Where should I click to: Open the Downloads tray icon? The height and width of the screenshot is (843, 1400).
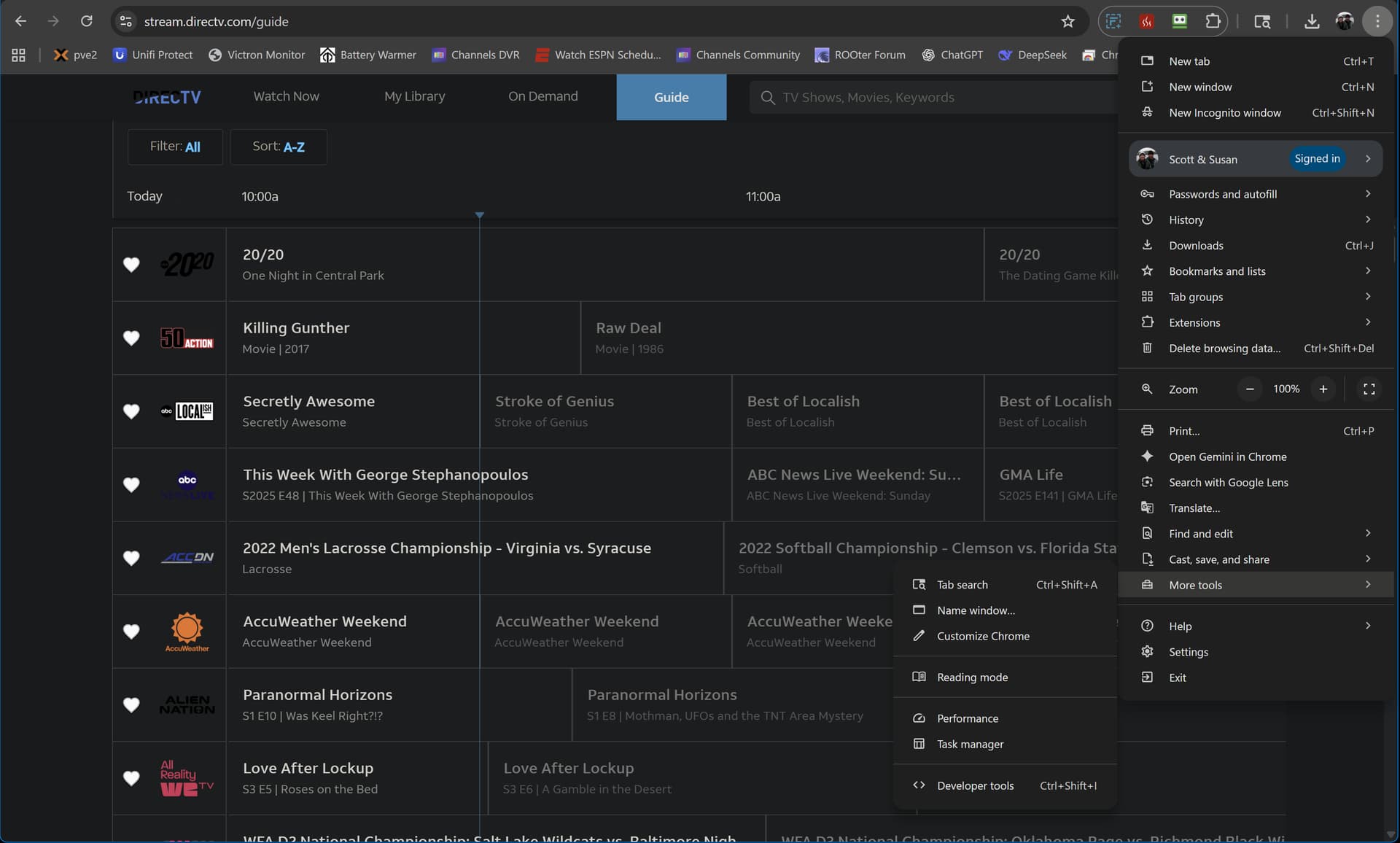tap(1311, 21)
